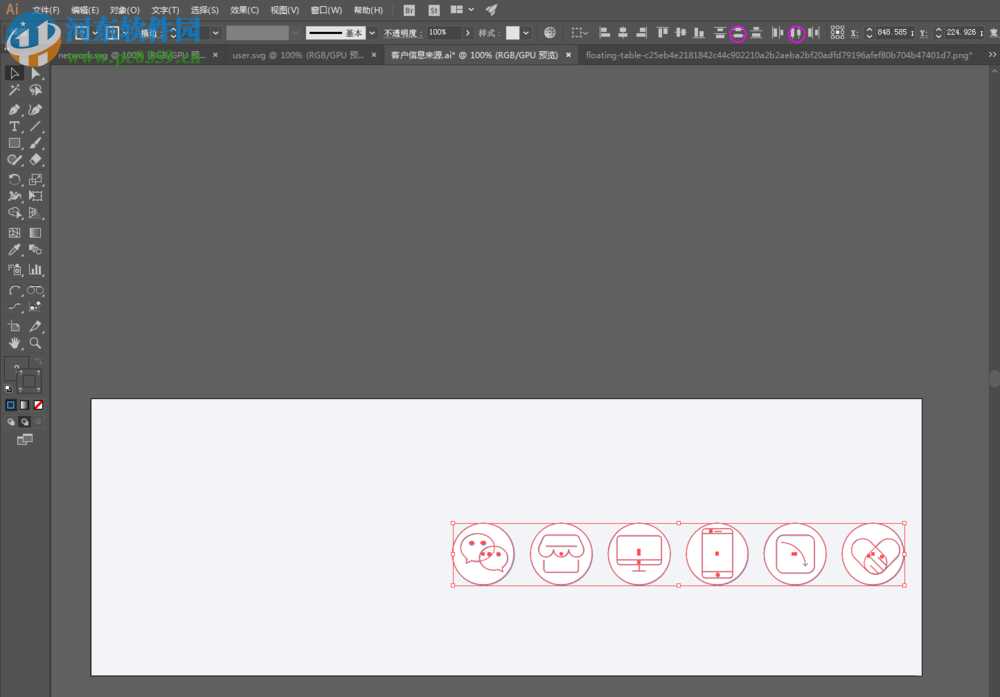
Task: Open the 效果(C) menu
Action: click(244, 10)
